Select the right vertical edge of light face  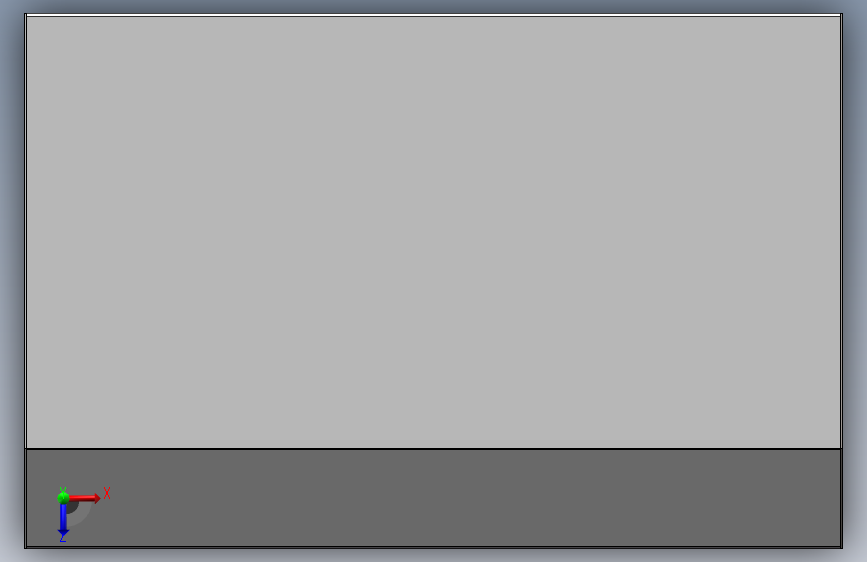[841, 231]
